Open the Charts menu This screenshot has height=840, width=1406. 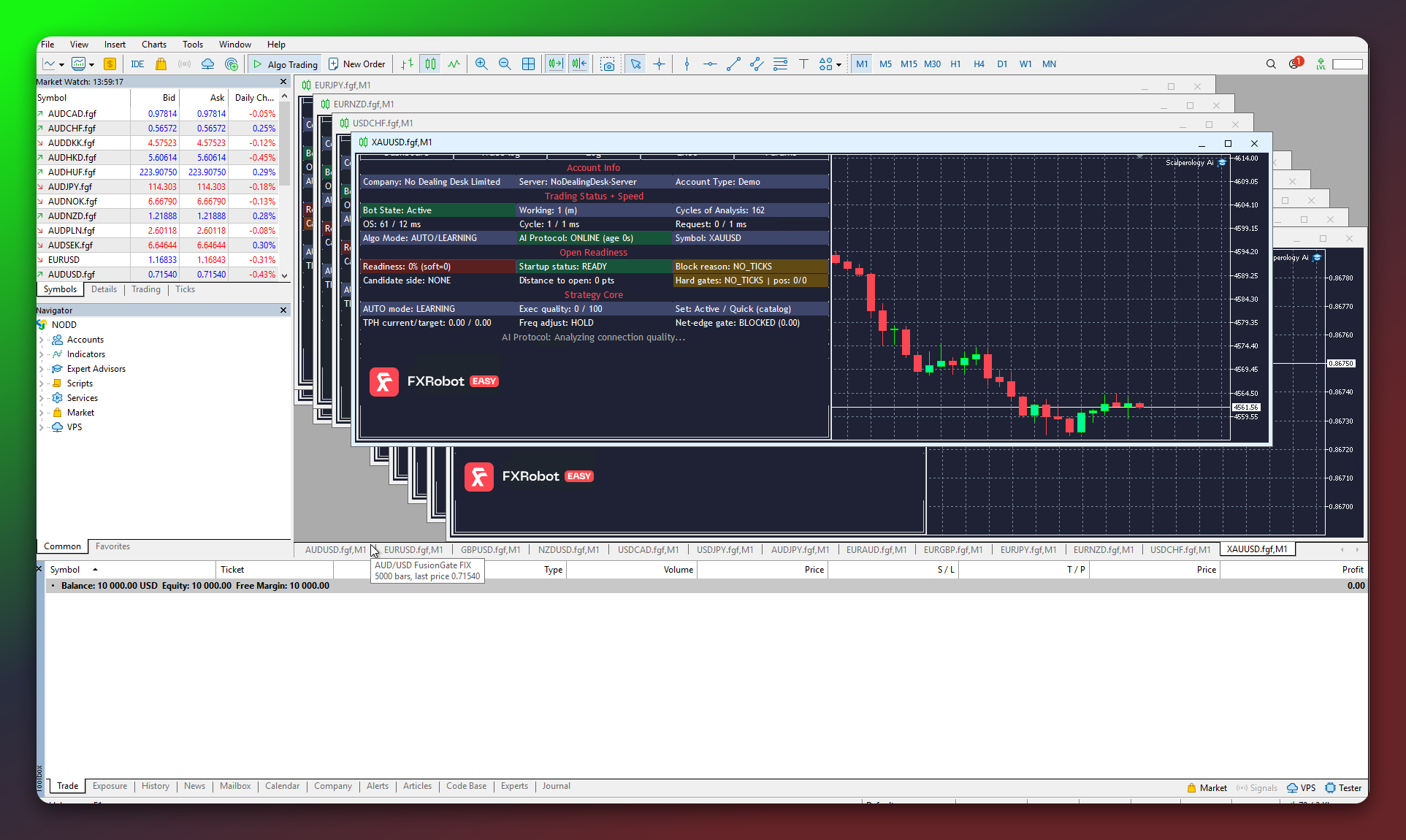[153, 45]
